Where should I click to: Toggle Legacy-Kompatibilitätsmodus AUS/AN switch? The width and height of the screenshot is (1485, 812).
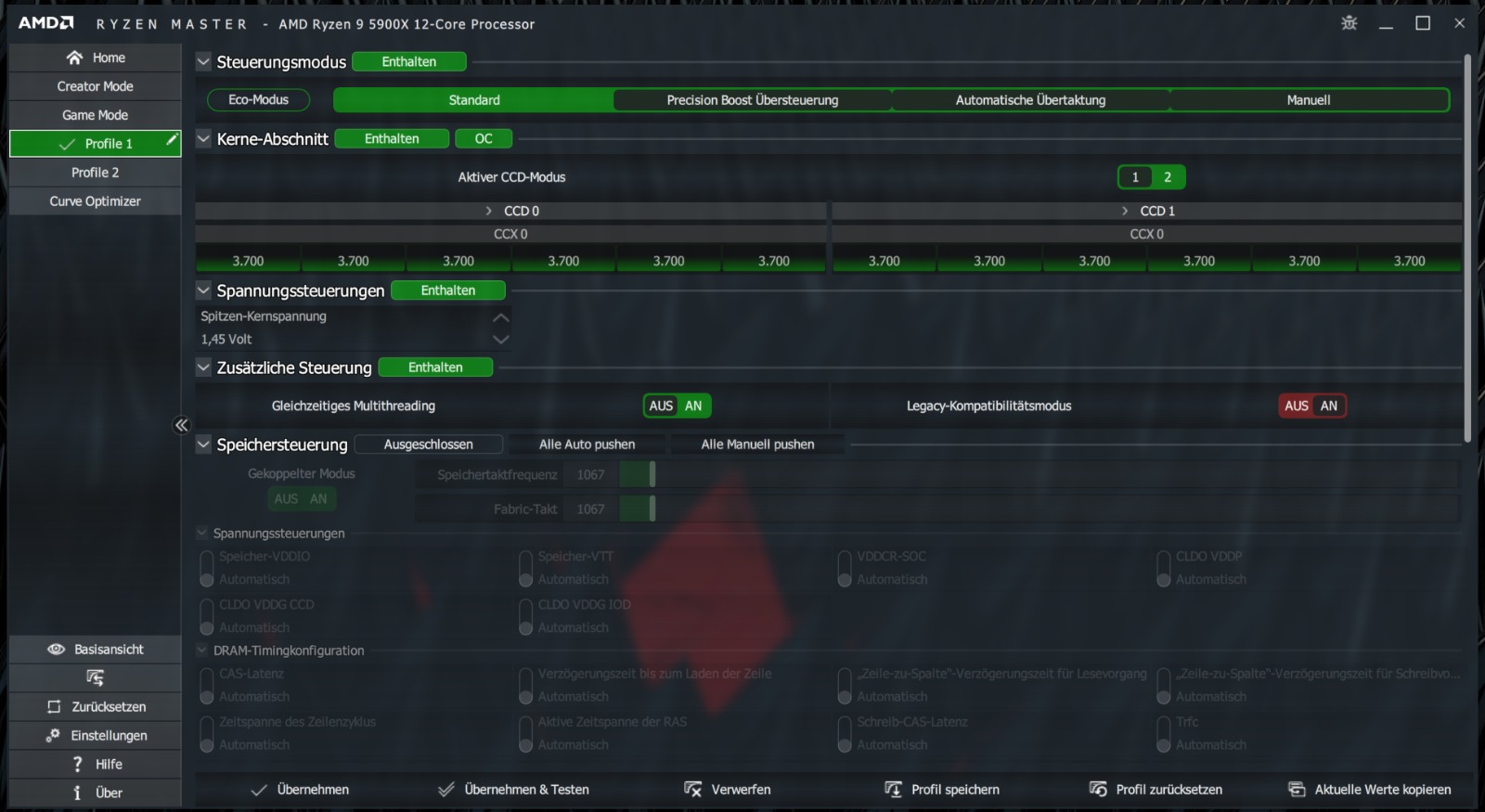tap(1312, 406)
